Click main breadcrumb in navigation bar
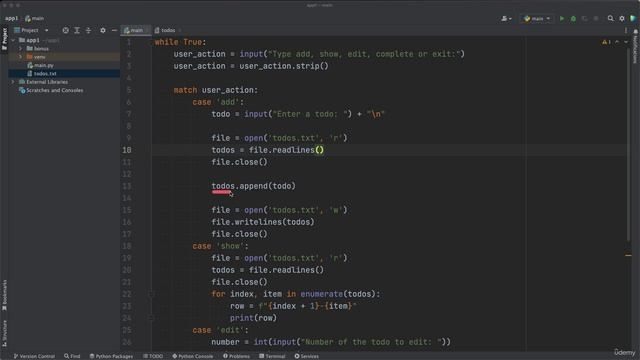 pyautogui.click(x=35, y=18)
